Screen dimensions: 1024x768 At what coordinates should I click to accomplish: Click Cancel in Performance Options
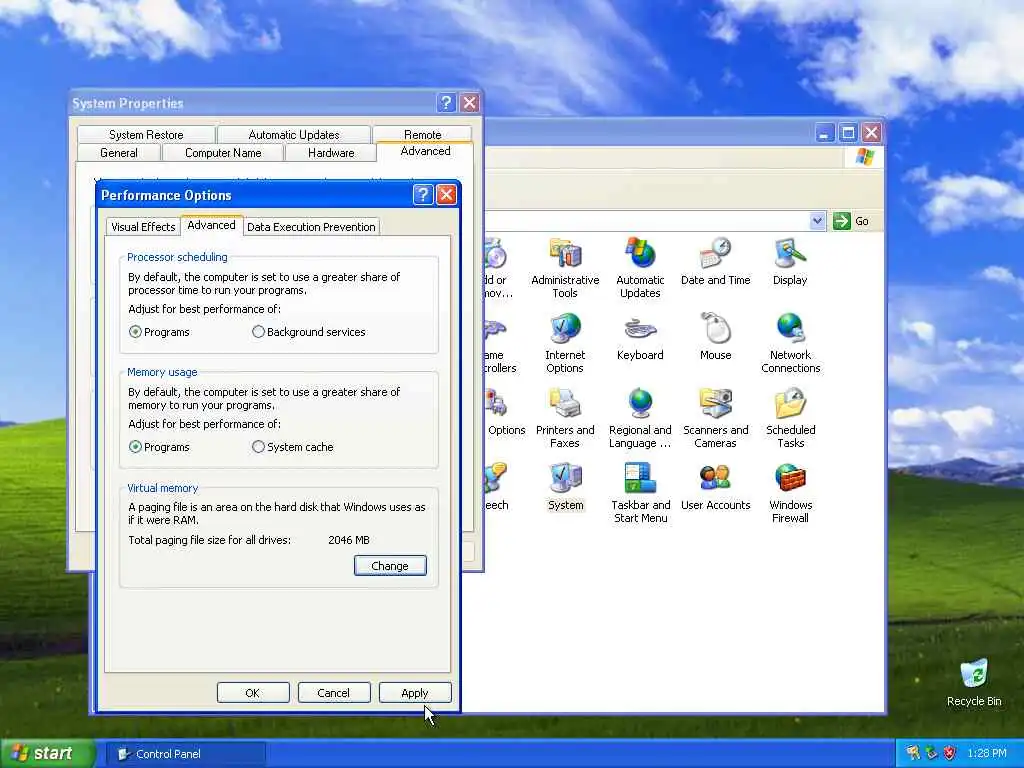click(334, 693)
